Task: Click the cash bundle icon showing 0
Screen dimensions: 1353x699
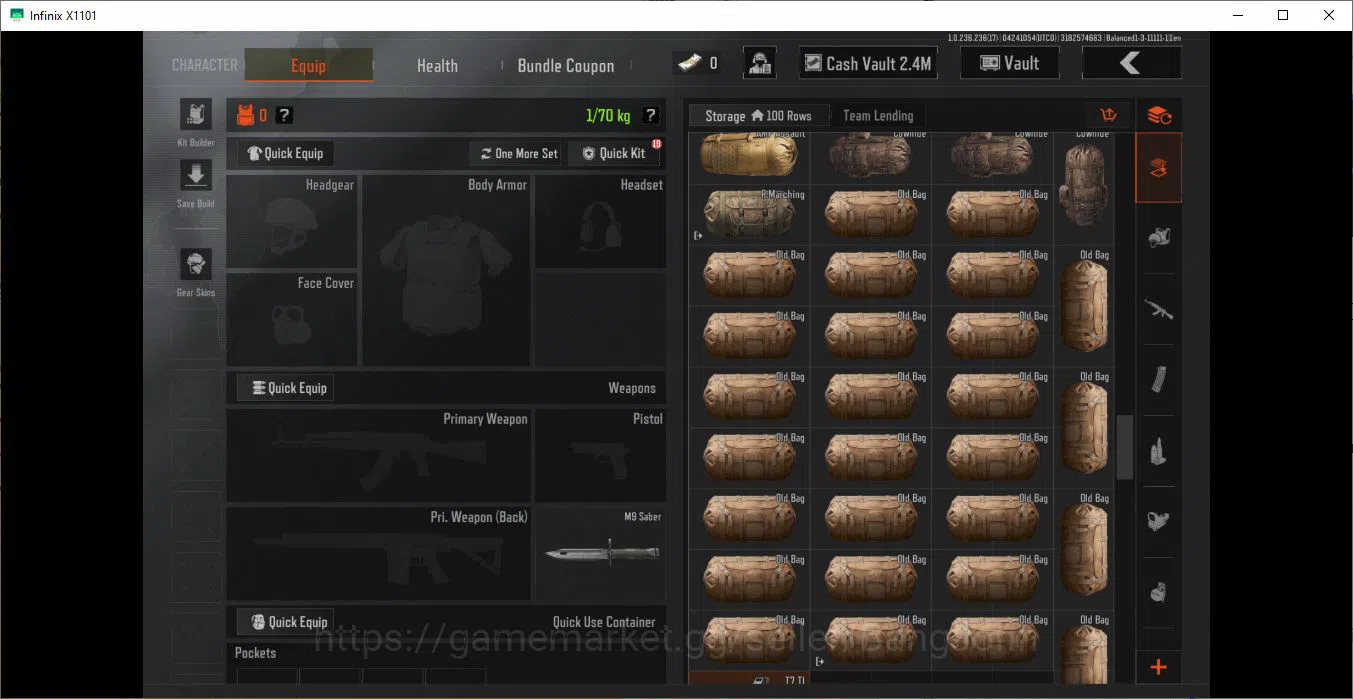Action: 688,63
